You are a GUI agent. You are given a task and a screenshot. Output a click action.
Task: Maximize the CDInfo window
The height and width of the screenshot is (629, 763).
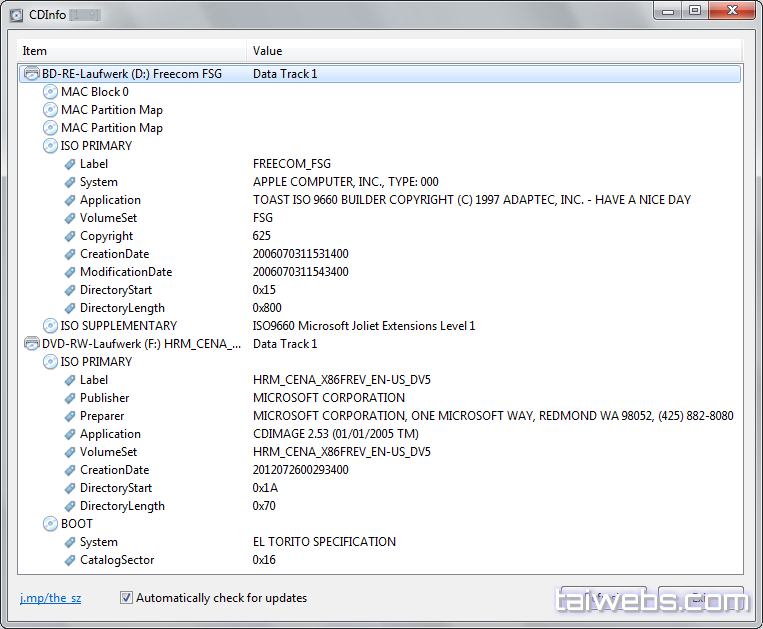click(694, 11)
